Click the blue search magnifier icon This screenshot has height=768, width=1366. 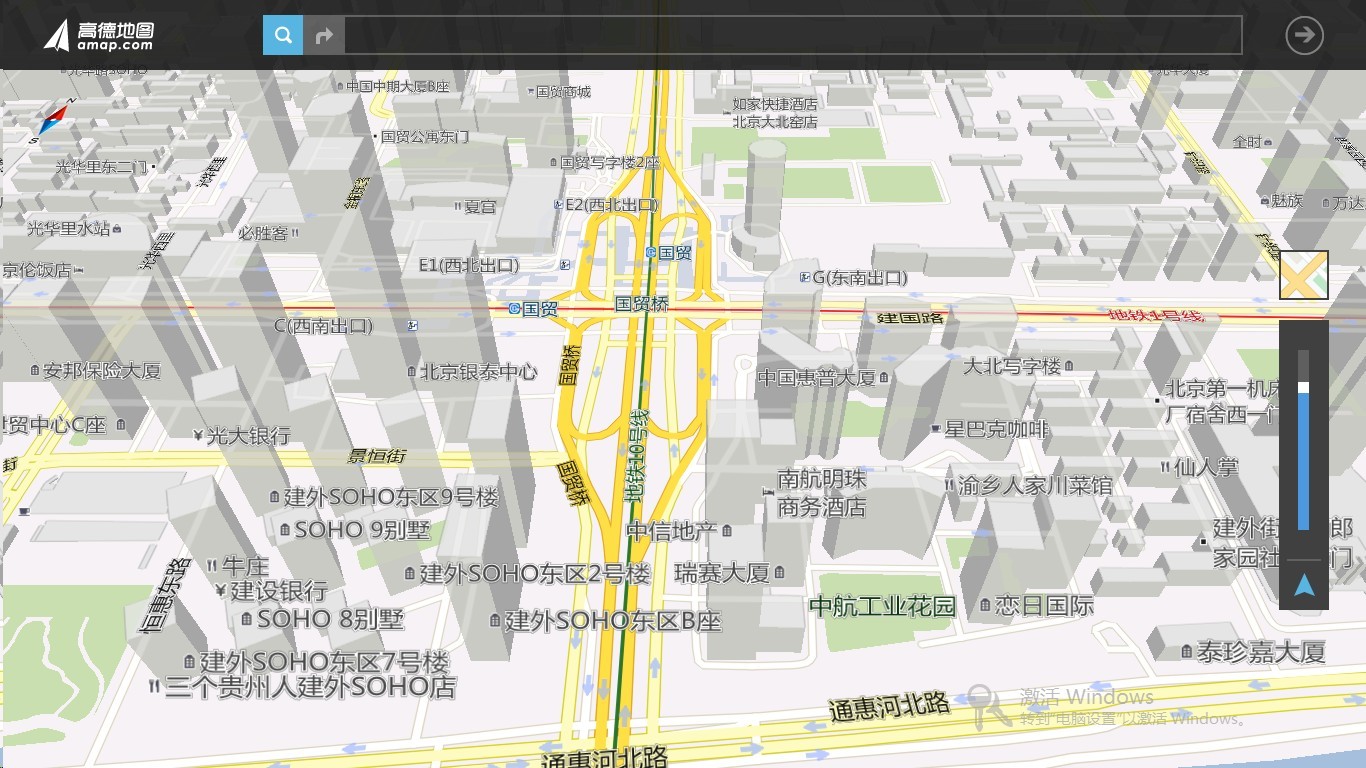282,34
